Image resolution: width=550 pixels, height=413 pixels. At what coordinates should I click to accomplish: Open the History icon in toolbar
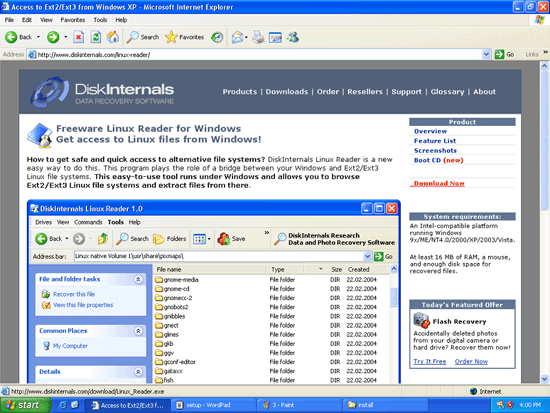coord(217,37)
